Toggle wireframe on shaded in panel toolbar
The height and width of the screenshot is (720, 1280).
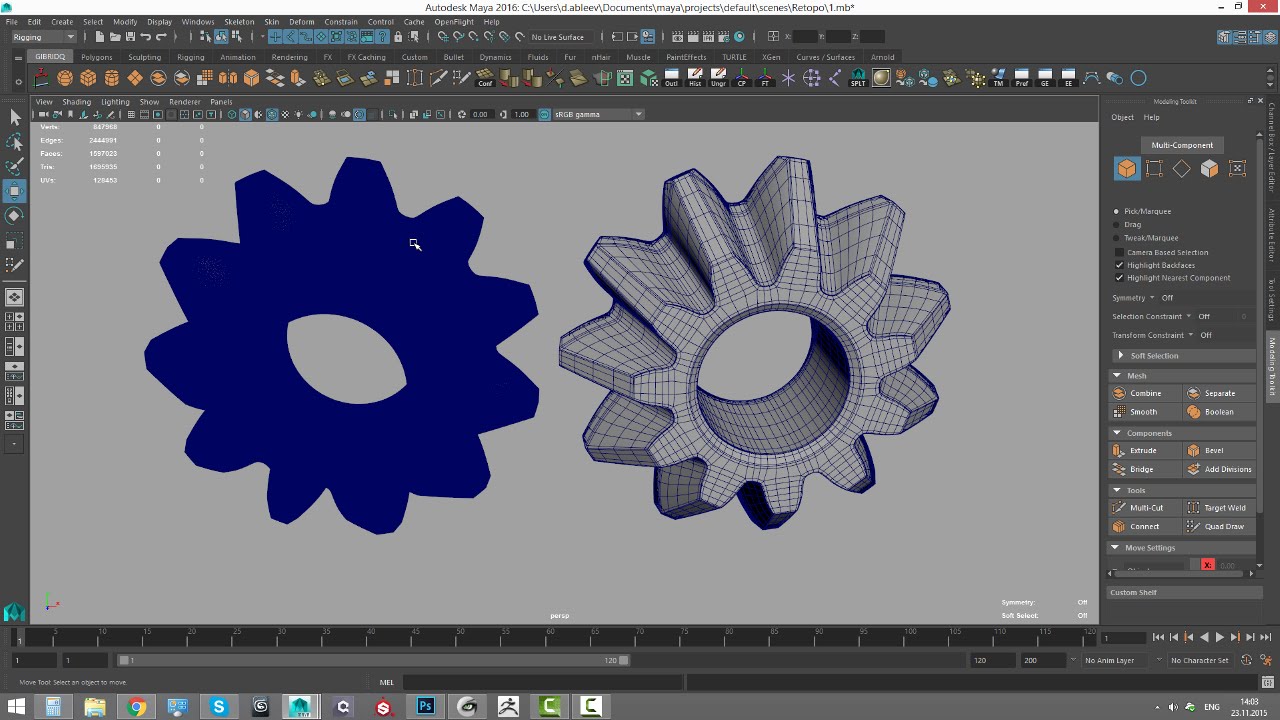(x=271, y=114)
